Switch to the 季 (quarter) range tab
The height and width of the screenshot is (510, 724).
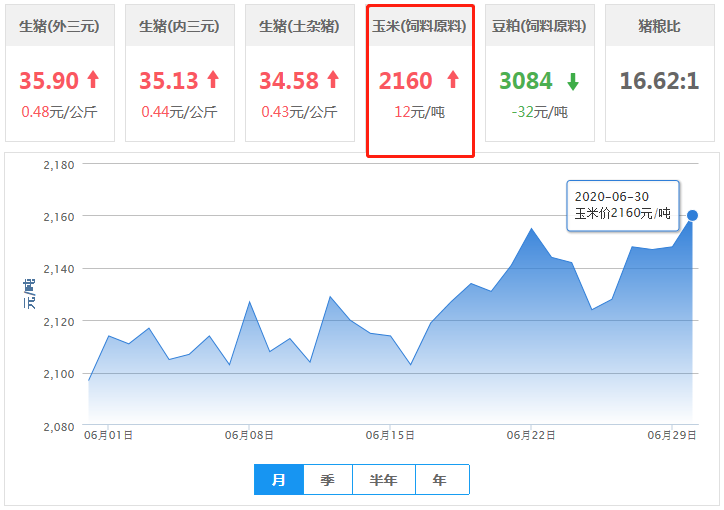coord(328,480)
